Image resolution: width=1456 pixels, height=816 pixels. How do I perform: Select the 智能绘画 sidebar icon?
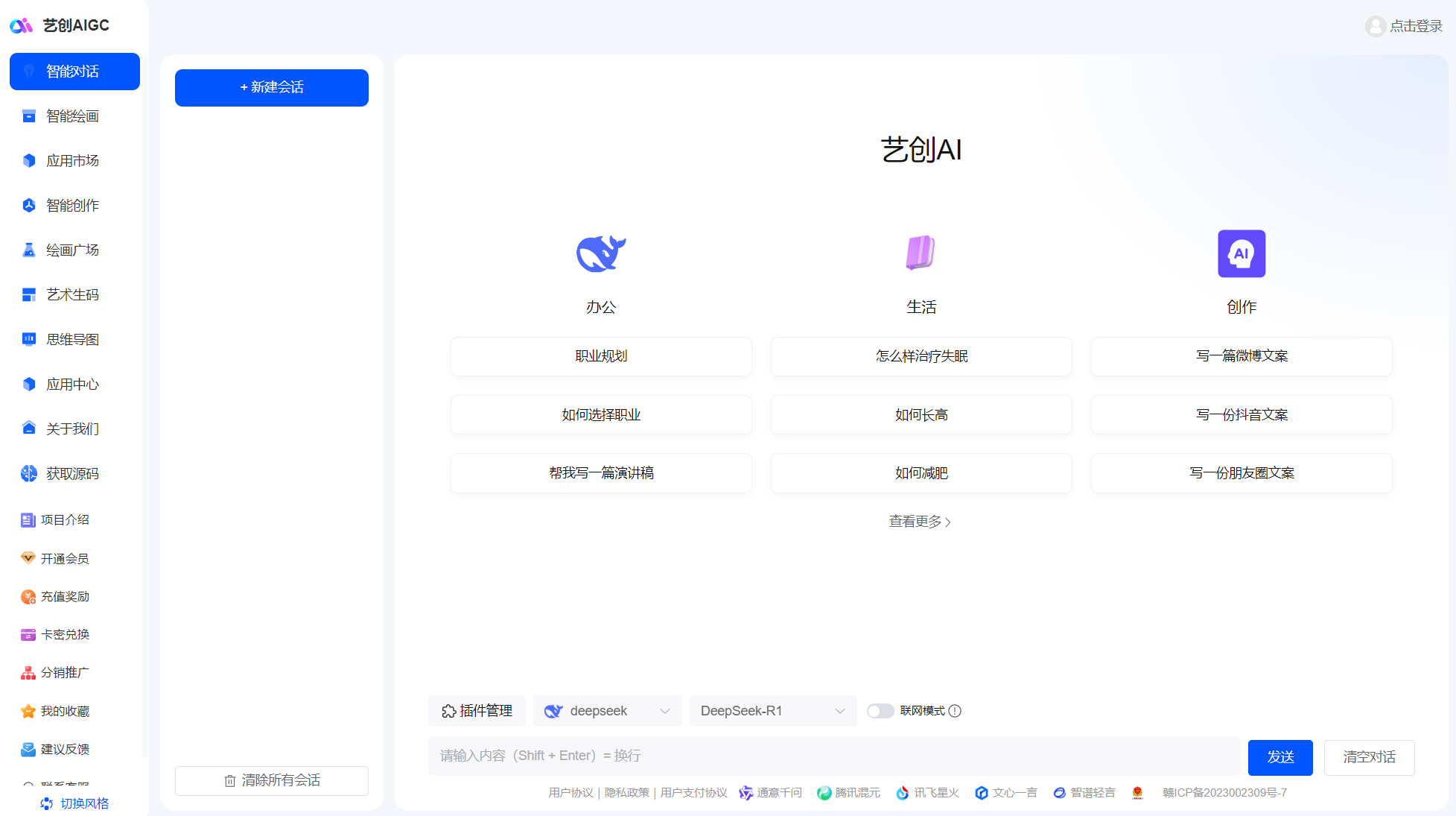pyautogui.click(x=28, y=116)
